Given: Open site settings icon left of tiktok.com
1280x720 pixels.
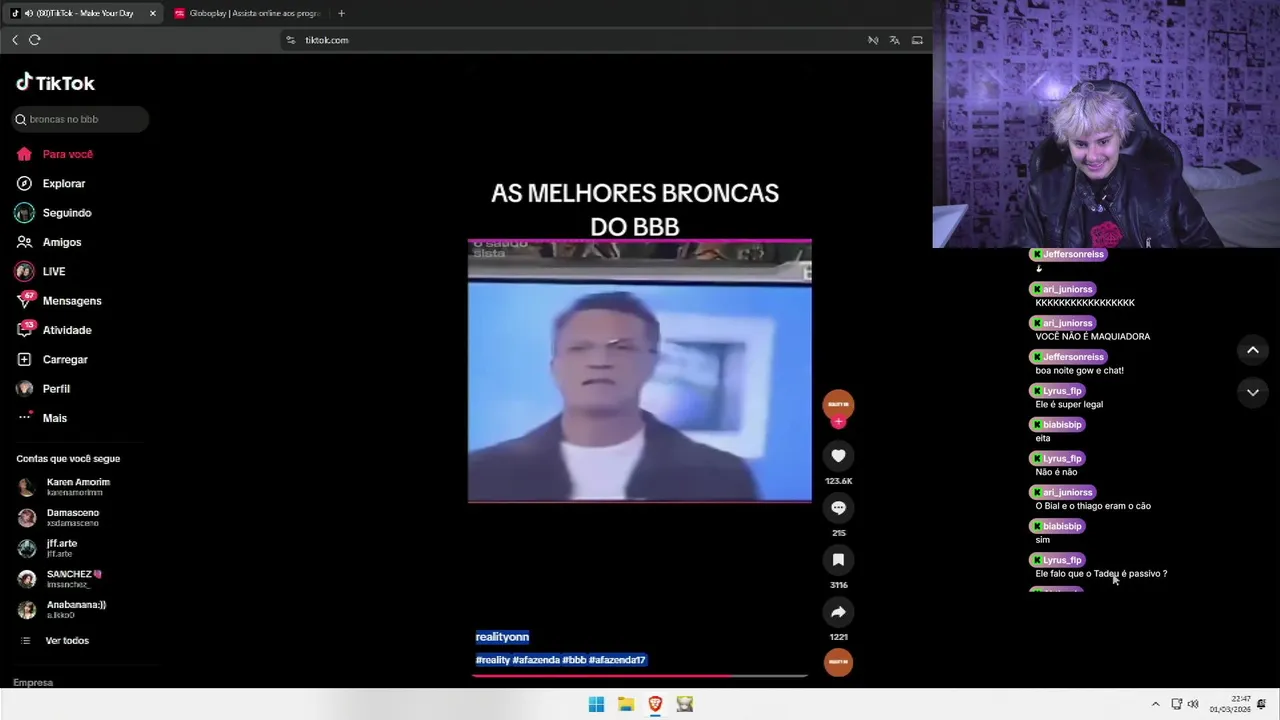Looking at the screenshot, I should tap(291, 40).
